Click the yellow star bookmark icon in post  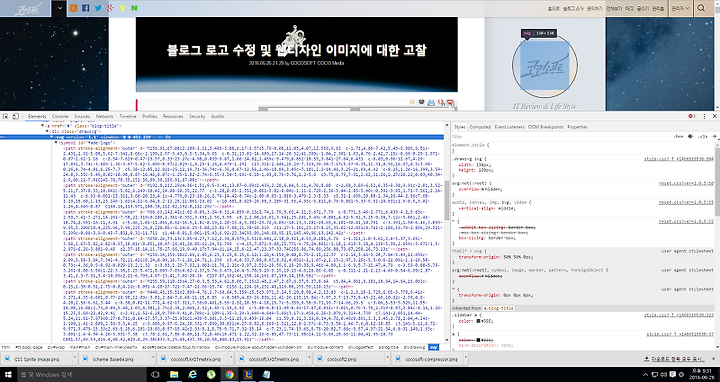412,102
